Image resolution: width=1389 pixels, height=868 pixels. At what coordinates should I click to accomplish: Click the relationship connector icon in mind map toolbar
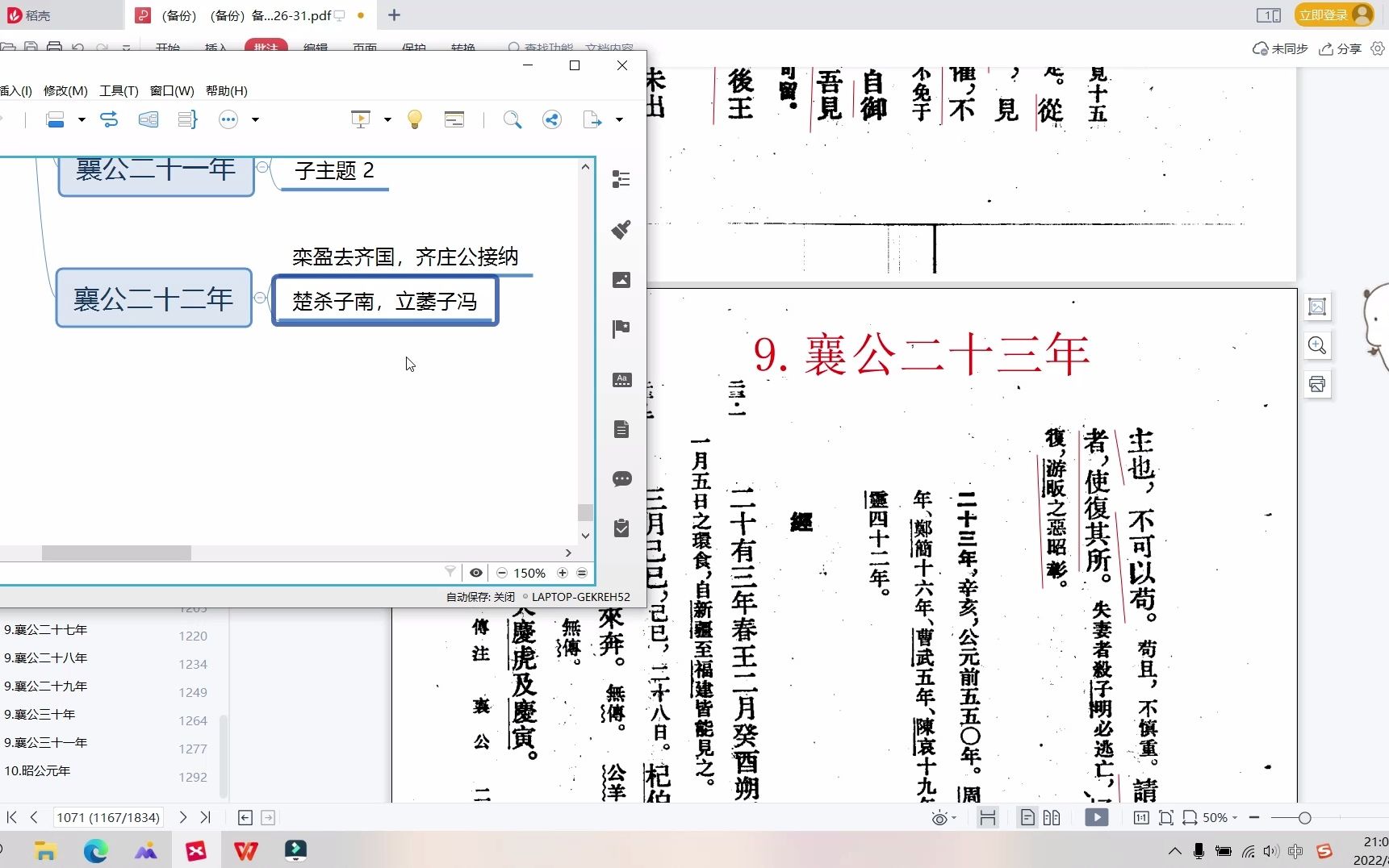(x=109, y=119)
